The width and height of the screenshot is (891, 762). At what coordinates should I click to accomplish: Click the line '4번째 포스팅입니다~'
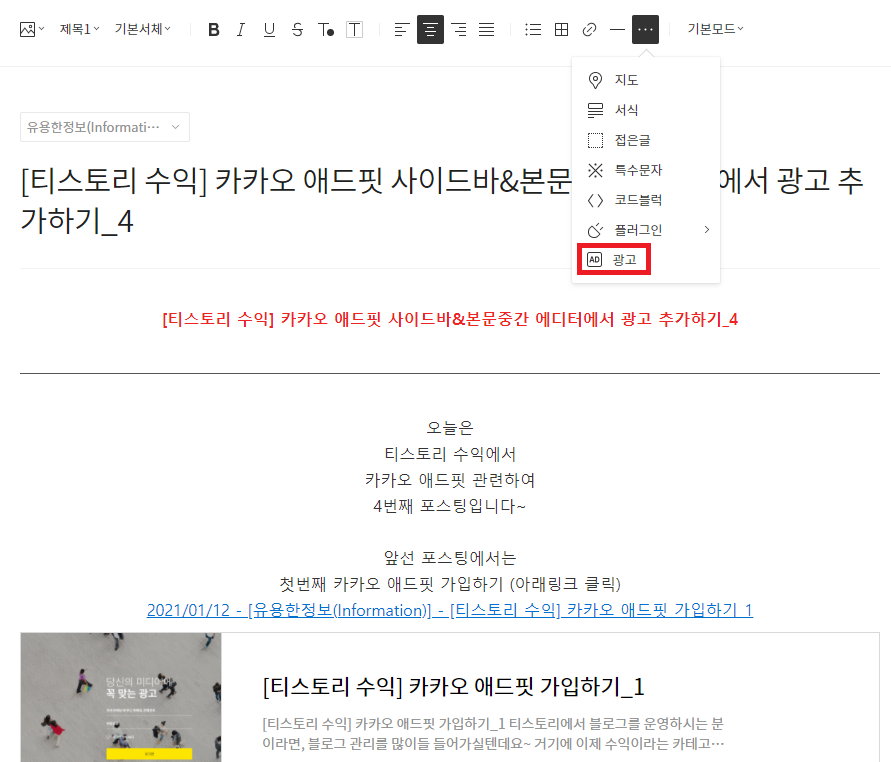[x=449, y=506]
